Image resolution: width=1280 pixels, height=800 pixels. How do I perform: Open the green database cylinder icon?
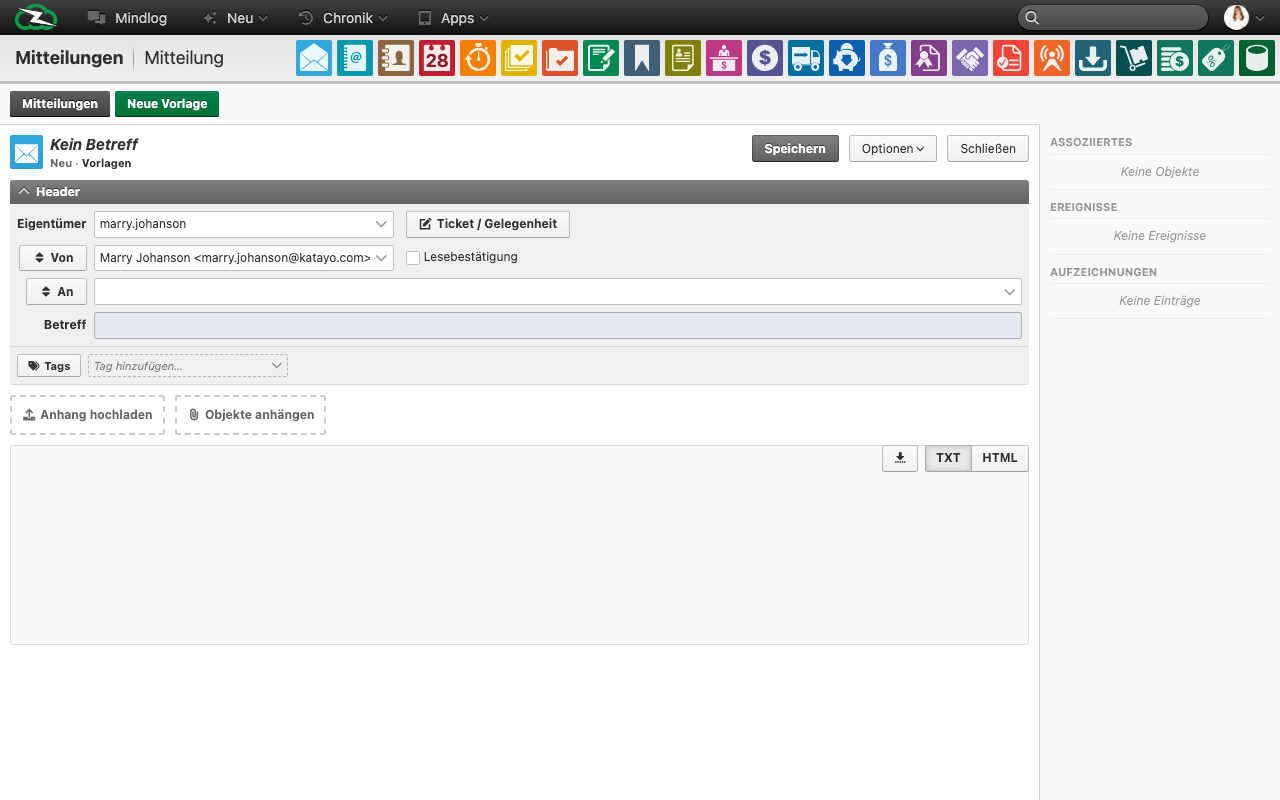click(1257, 58)
